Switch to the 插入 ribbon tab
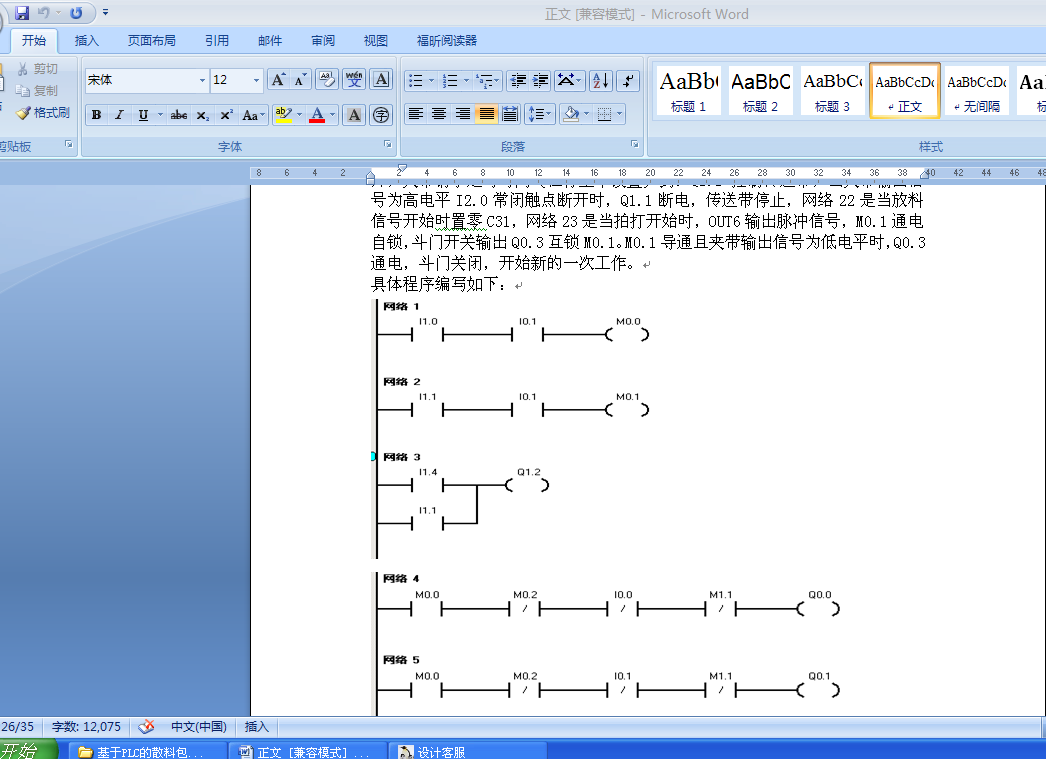This screenshot has width=1046, height=759. coord(87,41)
